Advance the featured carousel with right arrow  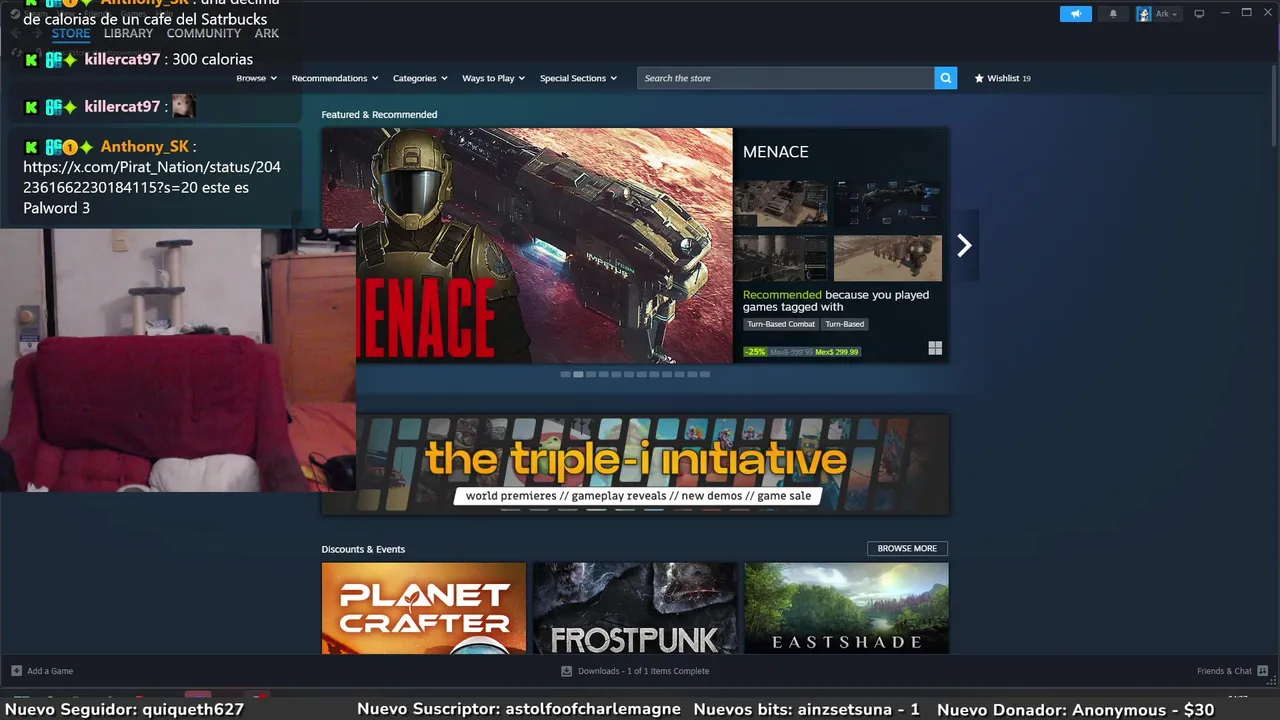964,245
